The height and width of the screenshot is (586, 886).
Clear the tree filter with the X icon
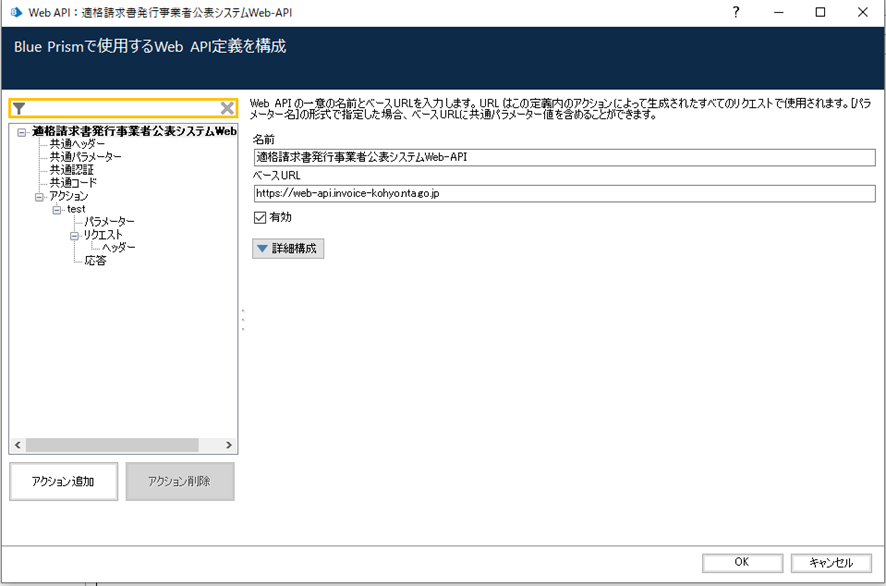click(x=227, y=108)
